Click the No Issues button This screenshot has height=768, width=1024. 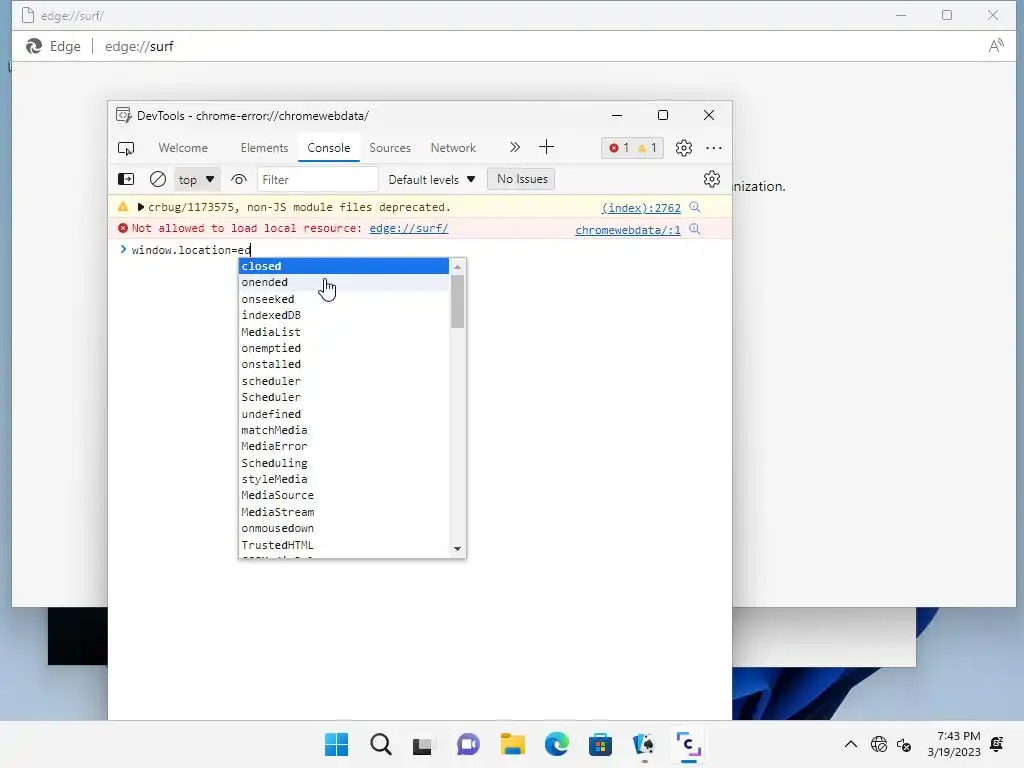[x=521, y=179]
